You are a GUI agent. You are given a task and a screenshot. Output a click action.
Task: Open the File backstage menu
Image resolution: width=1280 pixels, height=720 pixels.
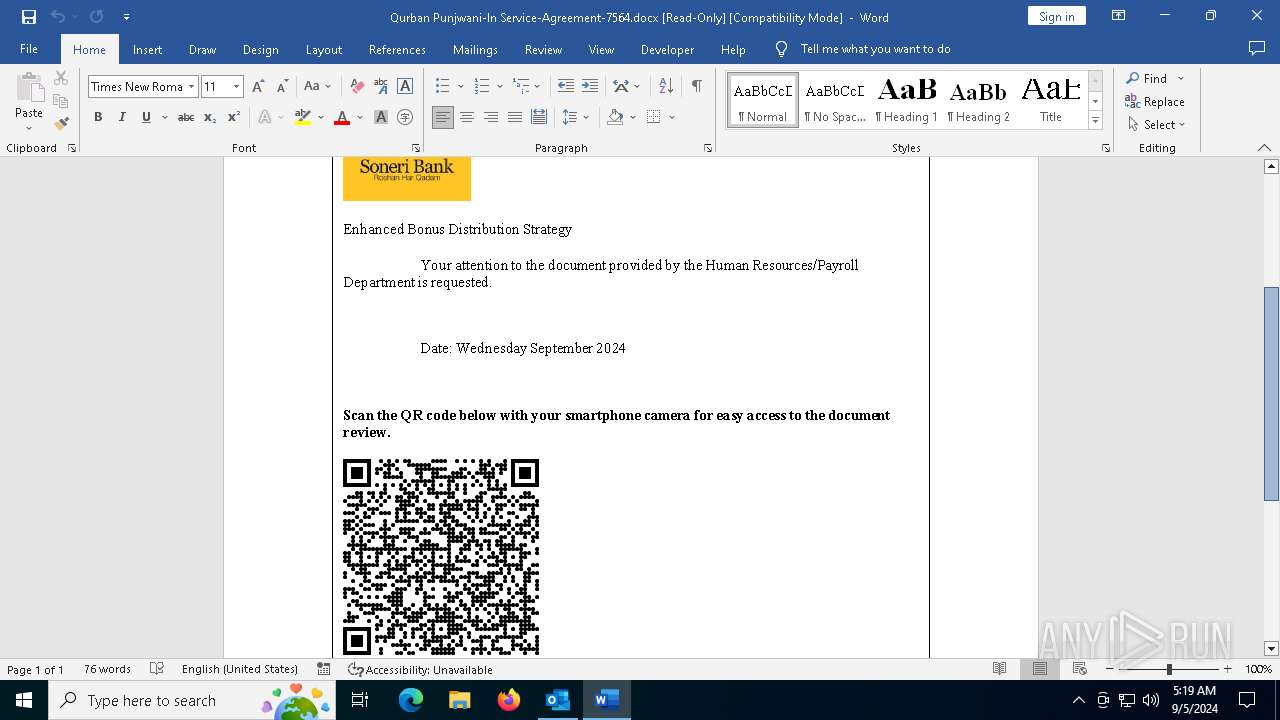click(29, 49)
